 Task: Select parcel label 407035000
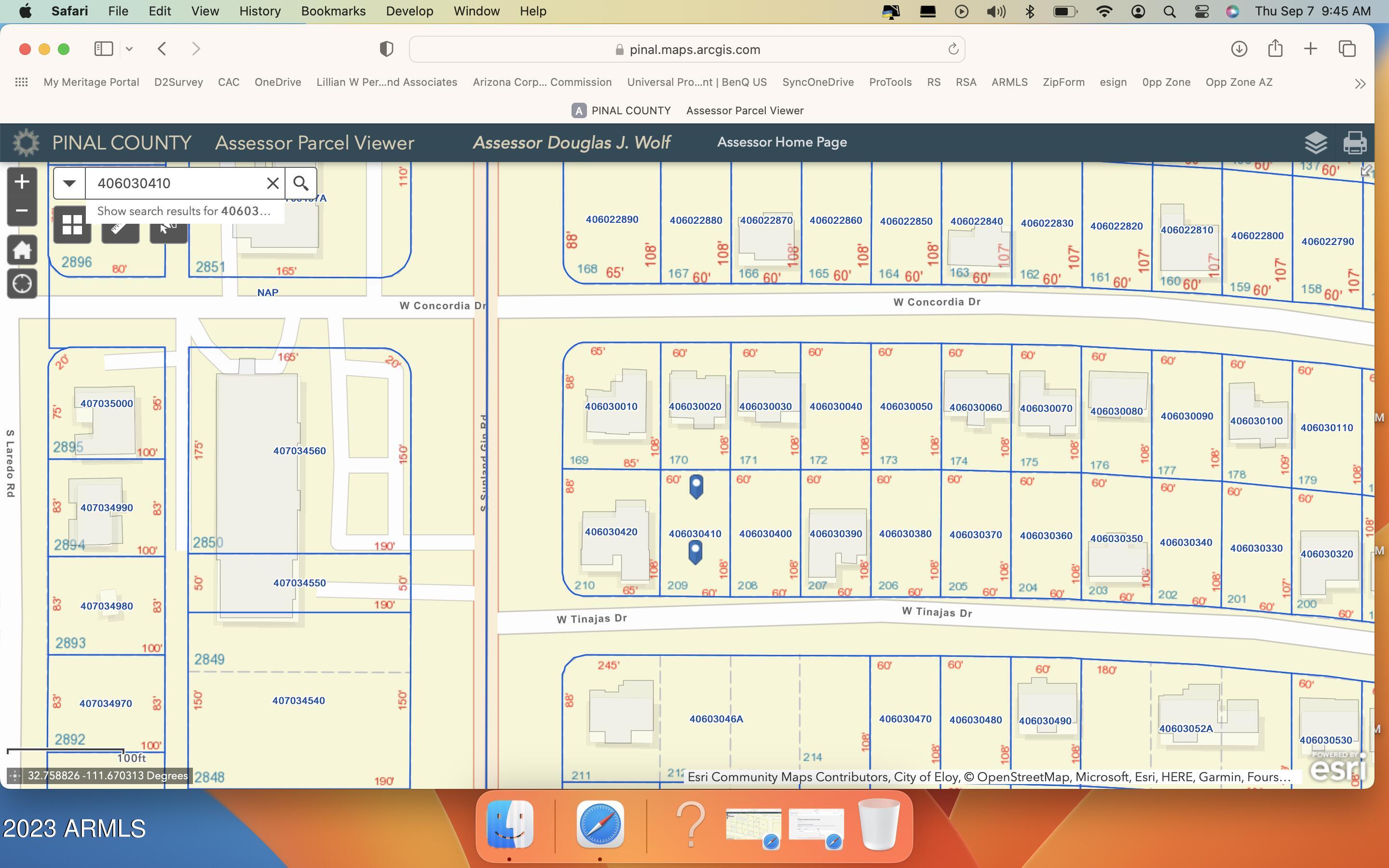pos(107,404)
